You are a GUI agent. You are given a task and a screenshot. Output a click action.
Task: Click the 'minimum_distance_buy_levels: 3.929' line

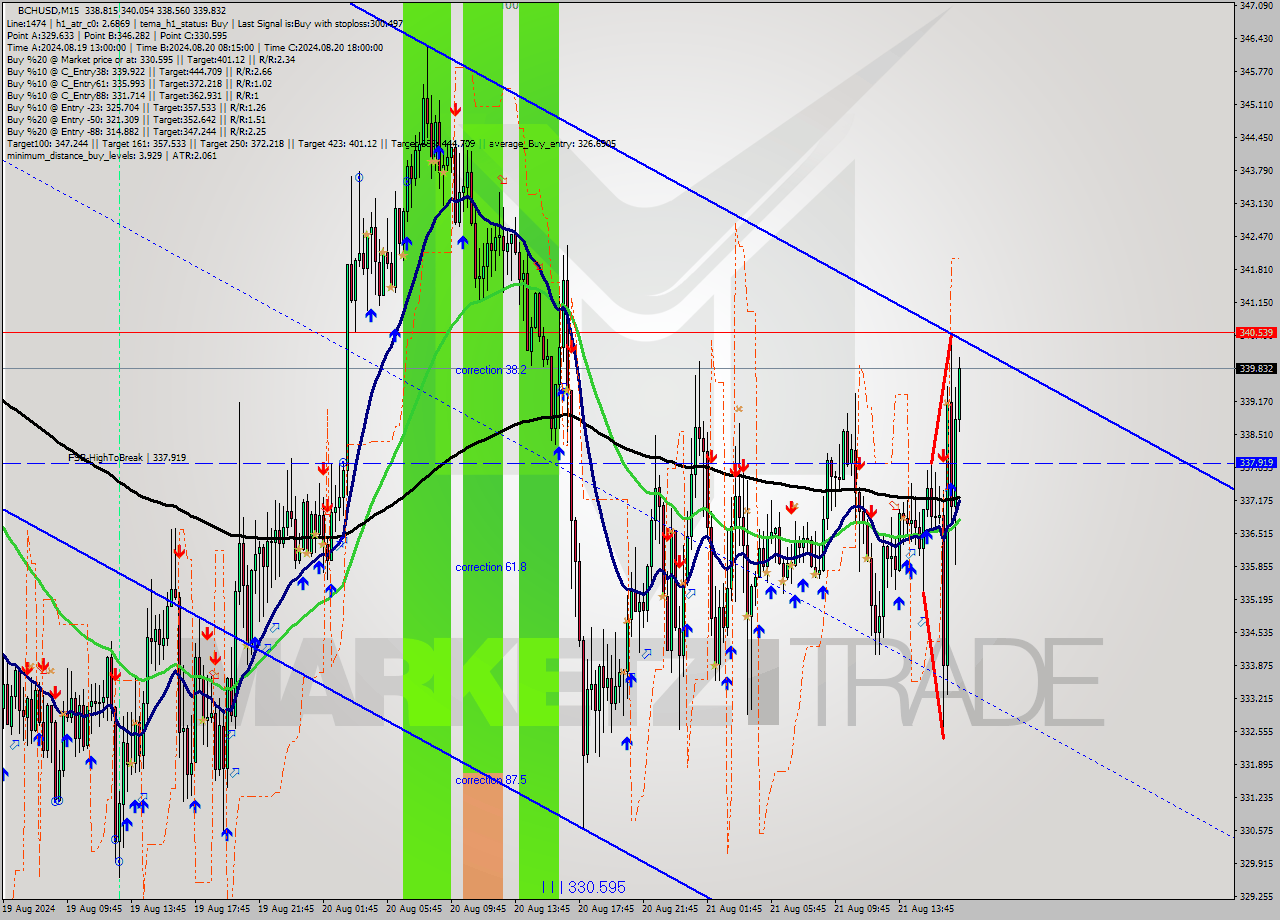click(111, 155)
